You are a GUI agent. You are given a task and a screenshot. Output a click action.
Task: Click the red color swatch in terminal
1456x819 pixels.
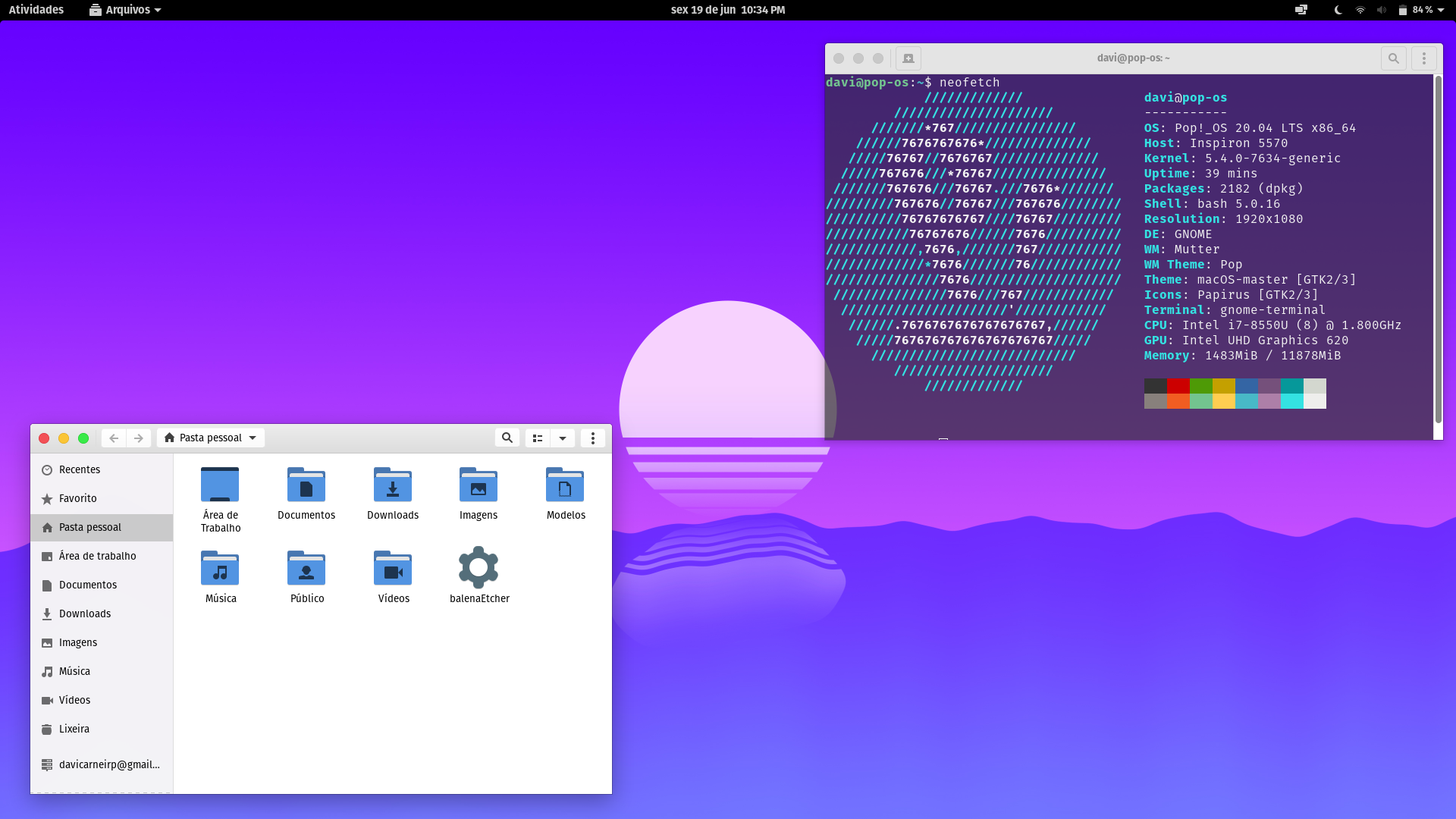1178,386
